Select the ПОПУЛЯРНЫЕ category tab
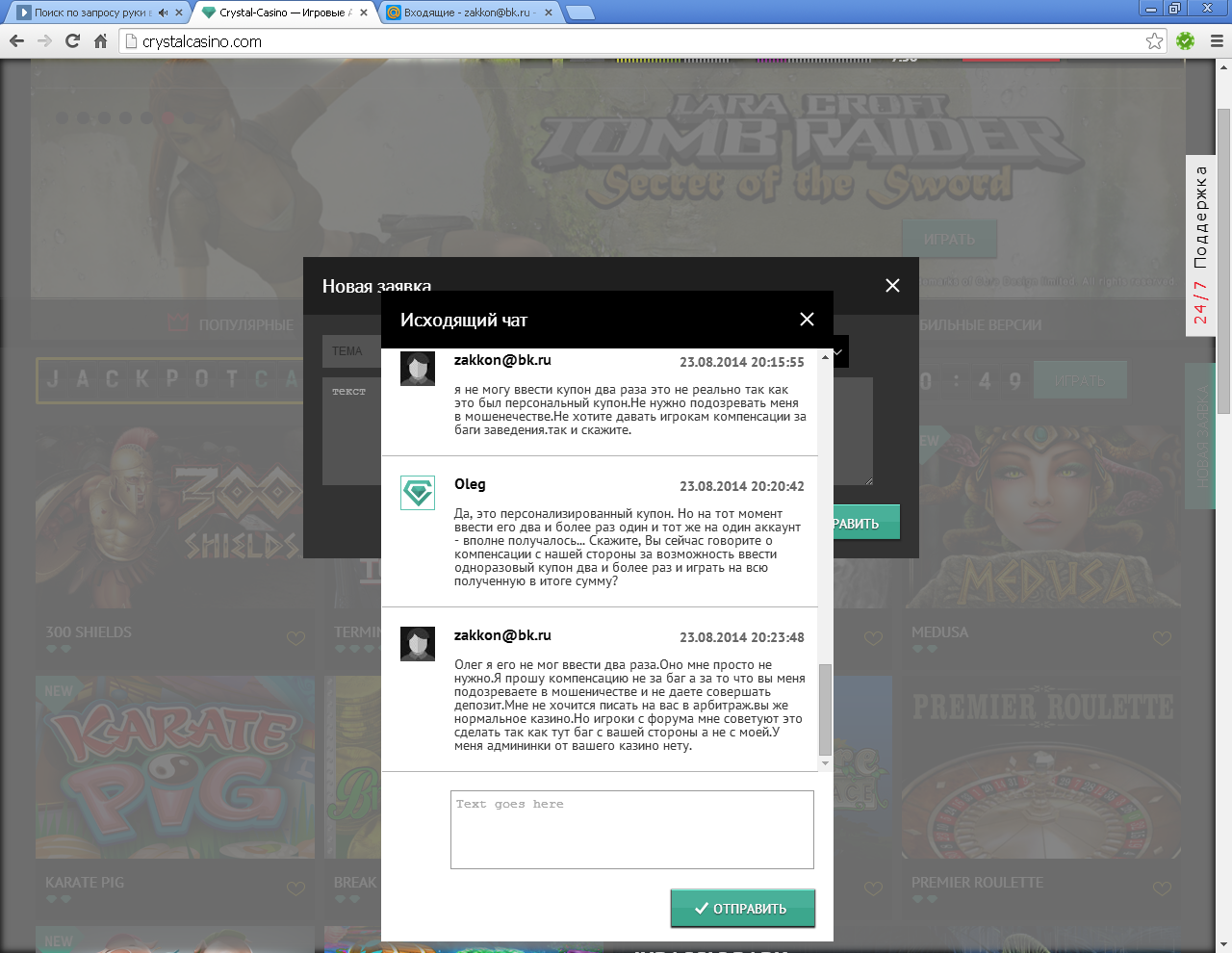 point(231,324)
